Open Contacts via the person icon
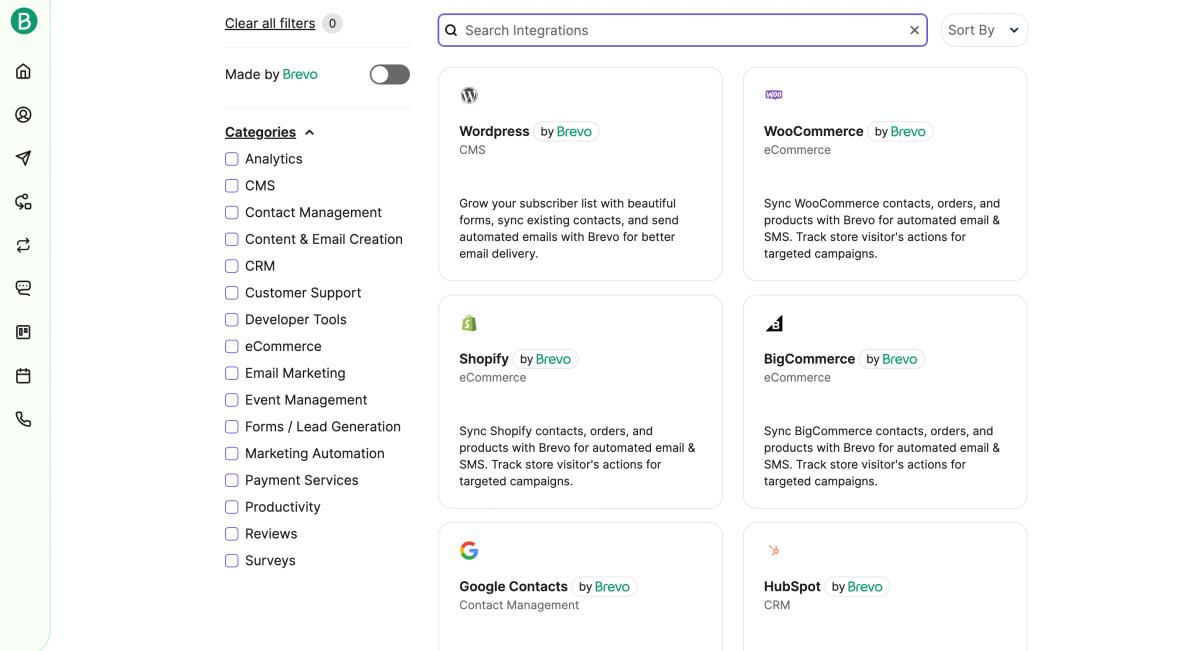Viewport: 1200px width, 651px height. click(x=24, y=115)
